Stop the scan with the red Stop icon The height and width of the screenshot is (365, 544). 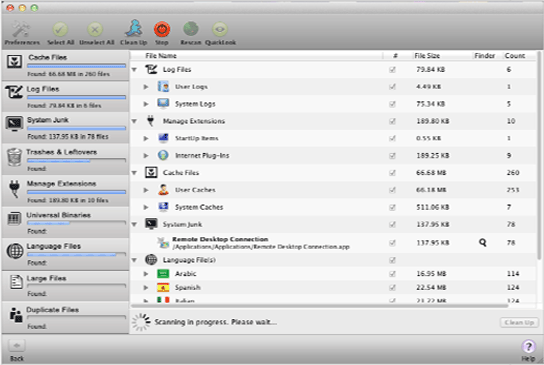(x=162, y=29)
